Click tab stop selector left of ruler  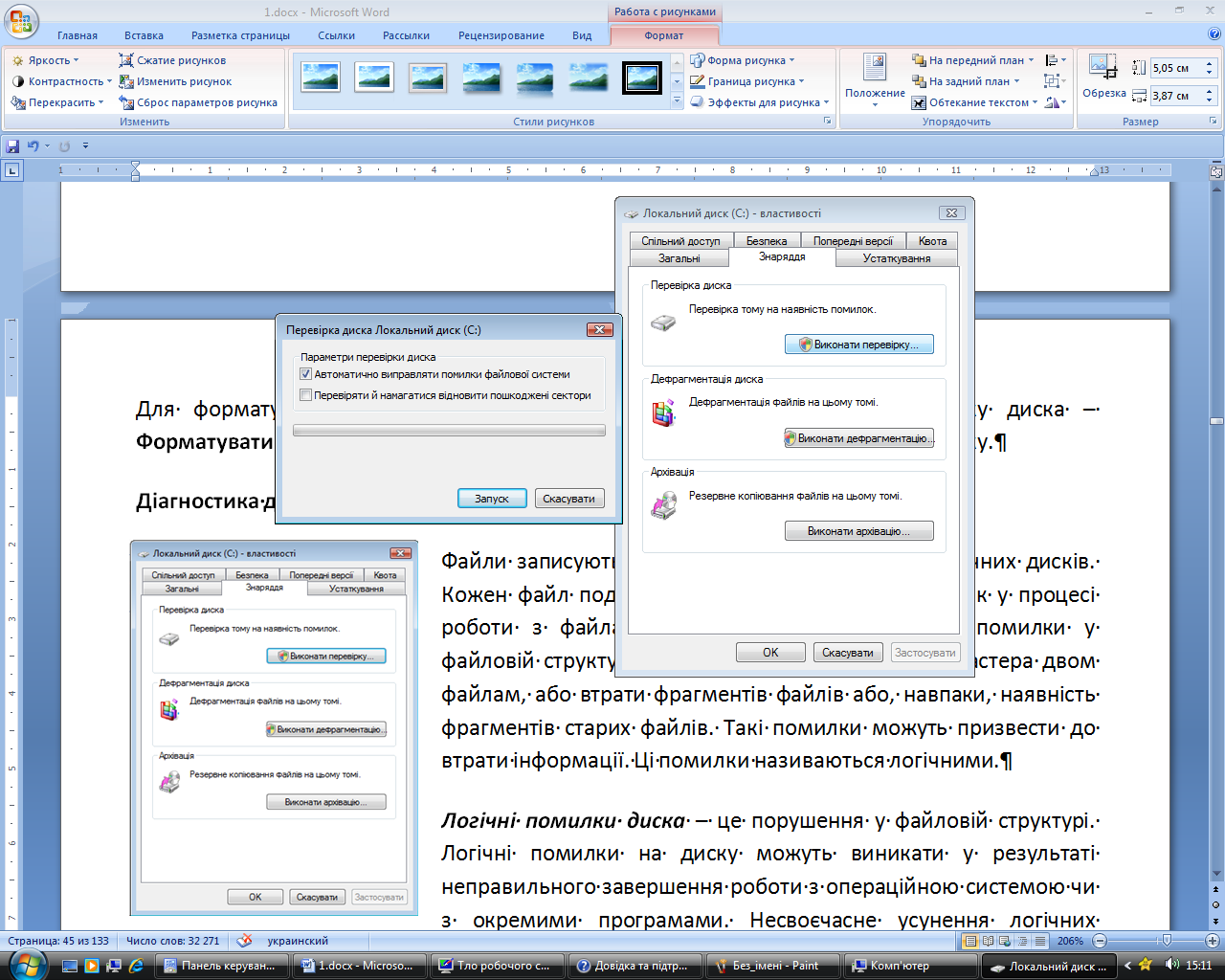point(11,170)
